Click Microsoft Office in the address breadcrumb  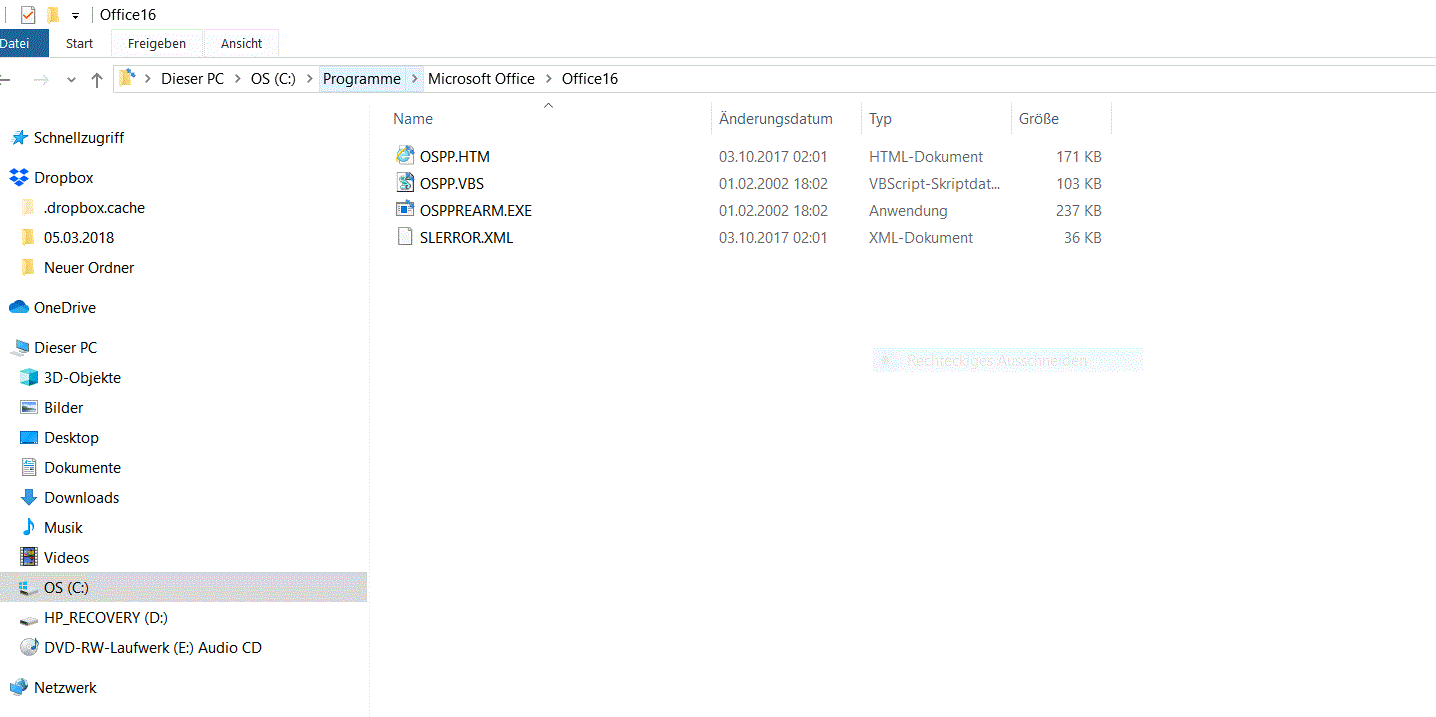point(481,79)
